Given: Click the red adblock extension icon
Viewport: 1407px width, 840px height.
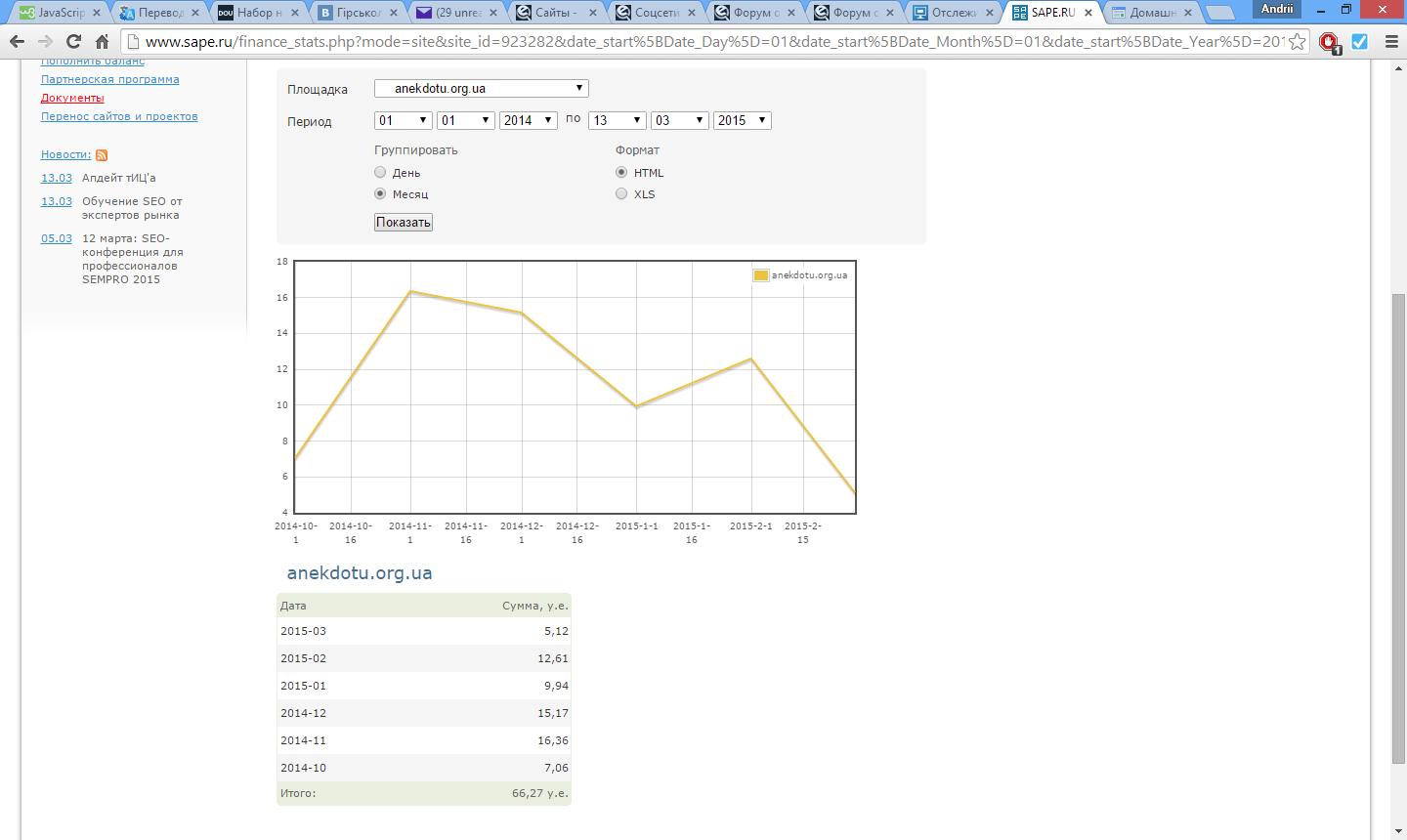Looking at the screenshot, I should (1329, 42).
